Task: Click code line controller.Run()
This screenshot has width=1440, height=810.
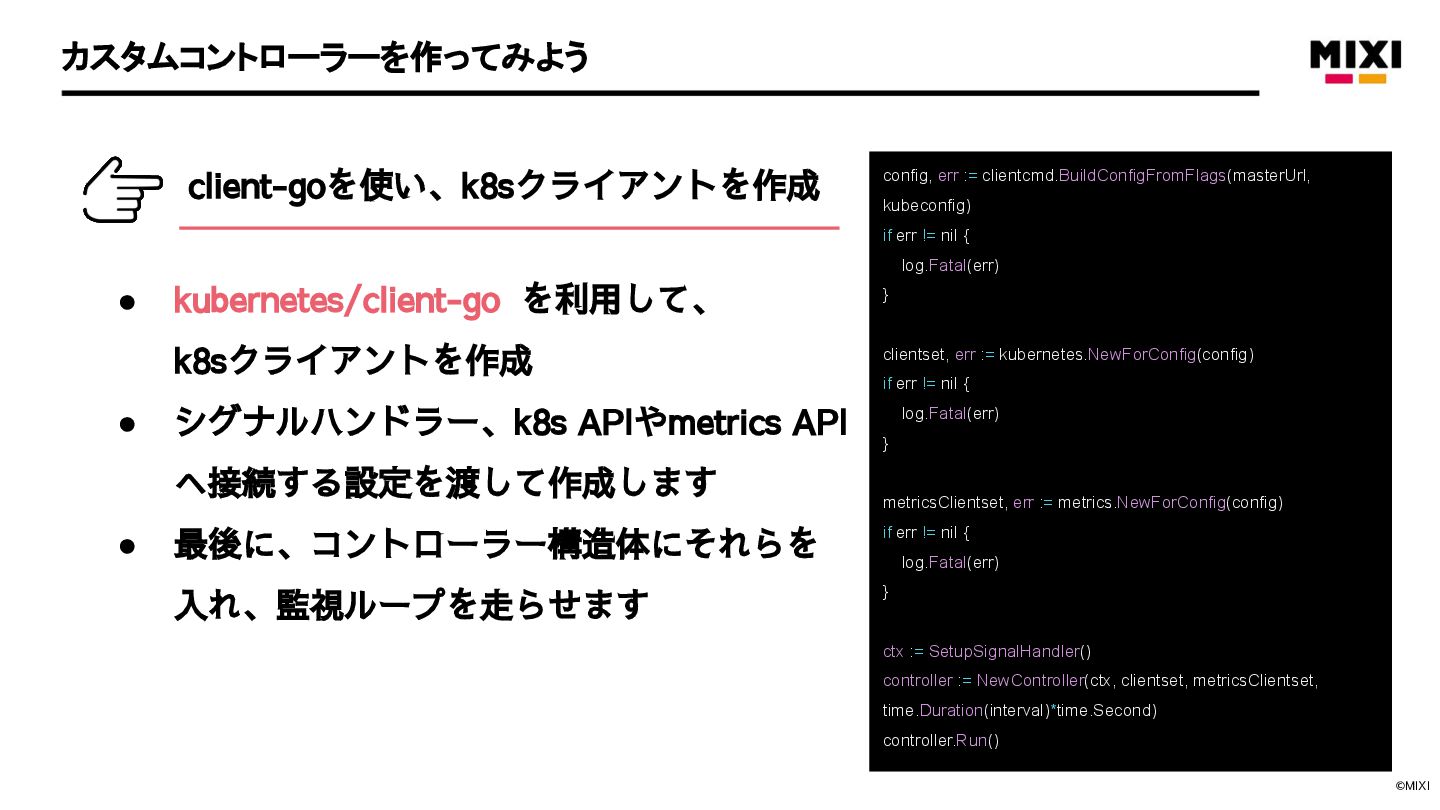Action: tap(941, 740)
